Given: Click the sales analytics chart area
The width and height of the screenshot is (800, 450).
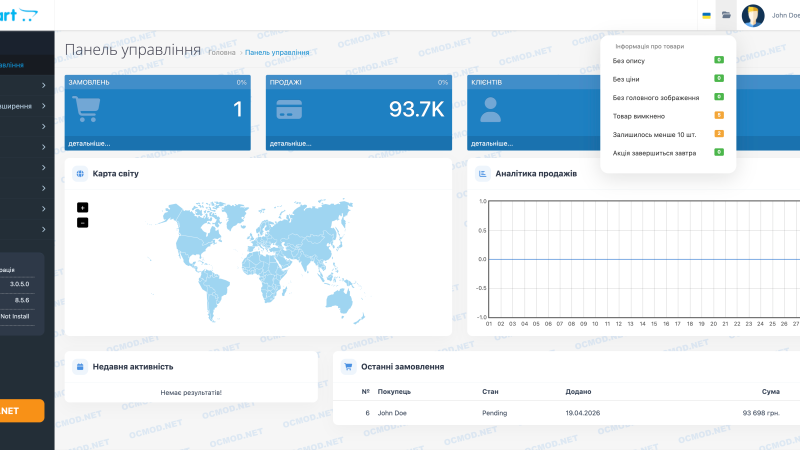Looking at the screenshot, I should [644, 259].
